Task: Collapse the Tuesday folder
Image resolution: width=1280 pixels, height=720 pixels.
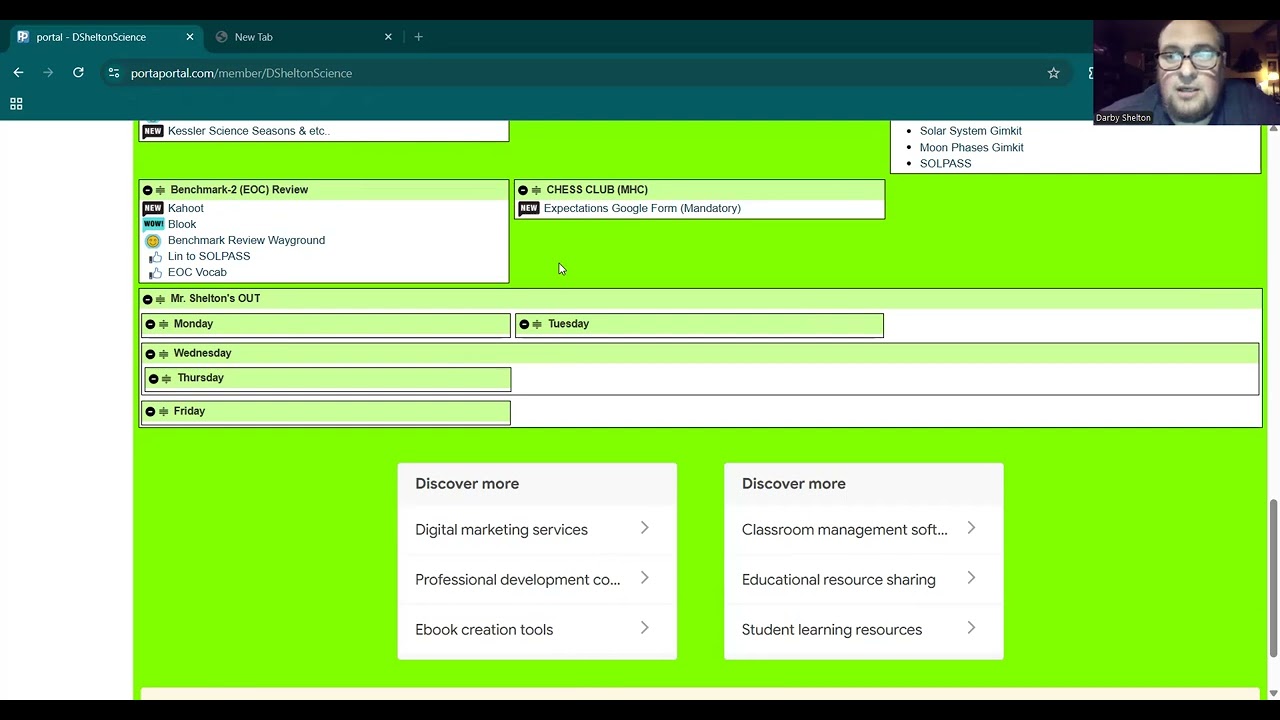Action: pyautogui.click(x=524, y=324)
